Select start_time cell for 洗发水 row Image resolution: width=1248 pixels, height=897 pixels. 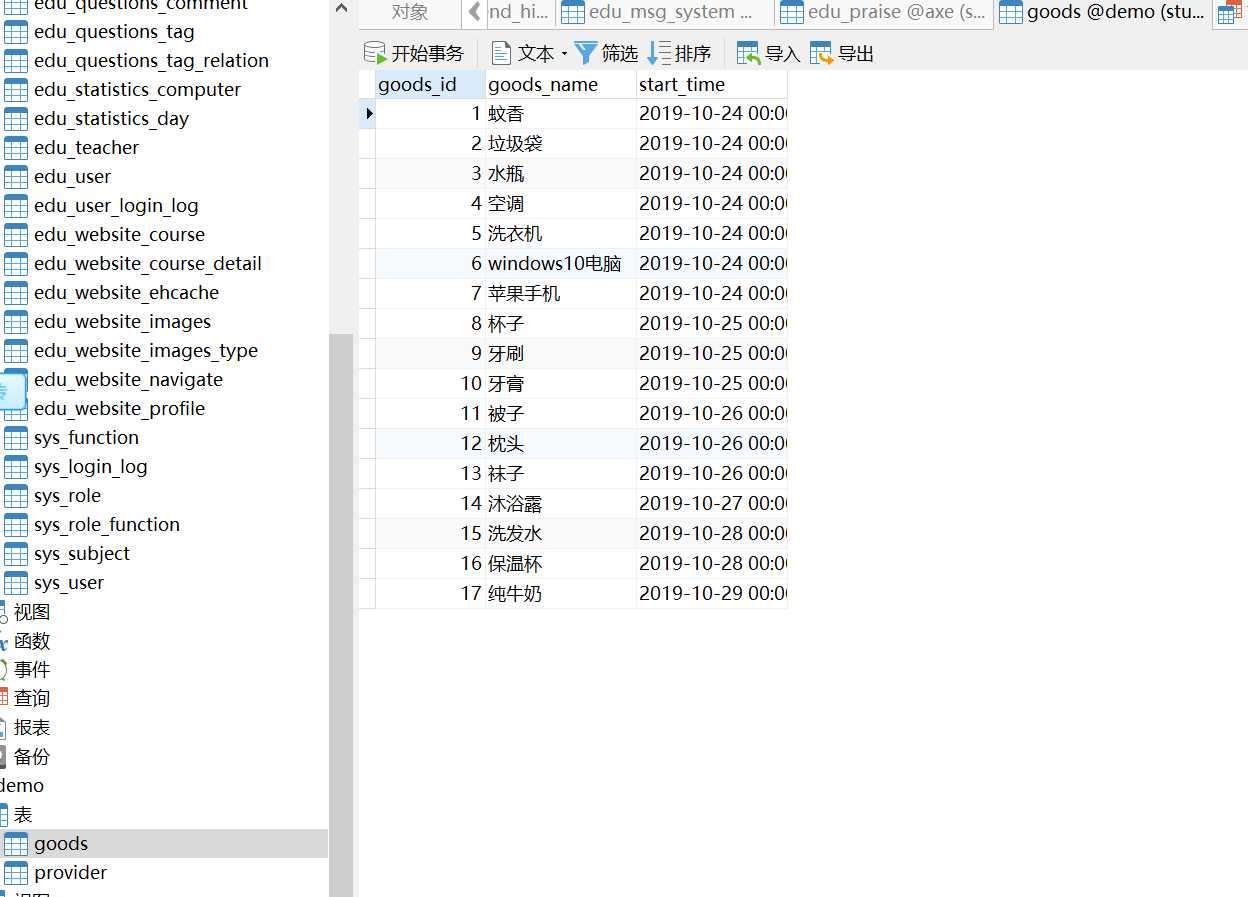[712, 534]
